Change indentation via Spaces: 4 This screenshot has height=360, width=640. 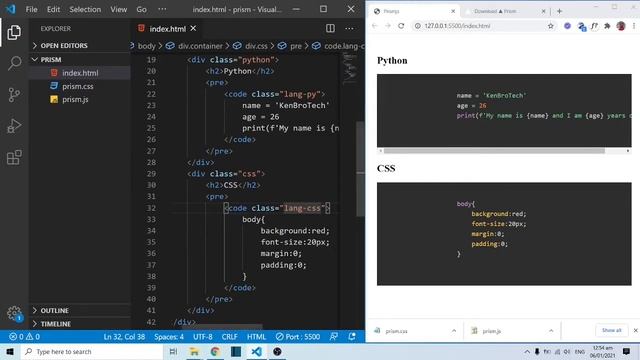pyautogui.click(x=169, y=337)
